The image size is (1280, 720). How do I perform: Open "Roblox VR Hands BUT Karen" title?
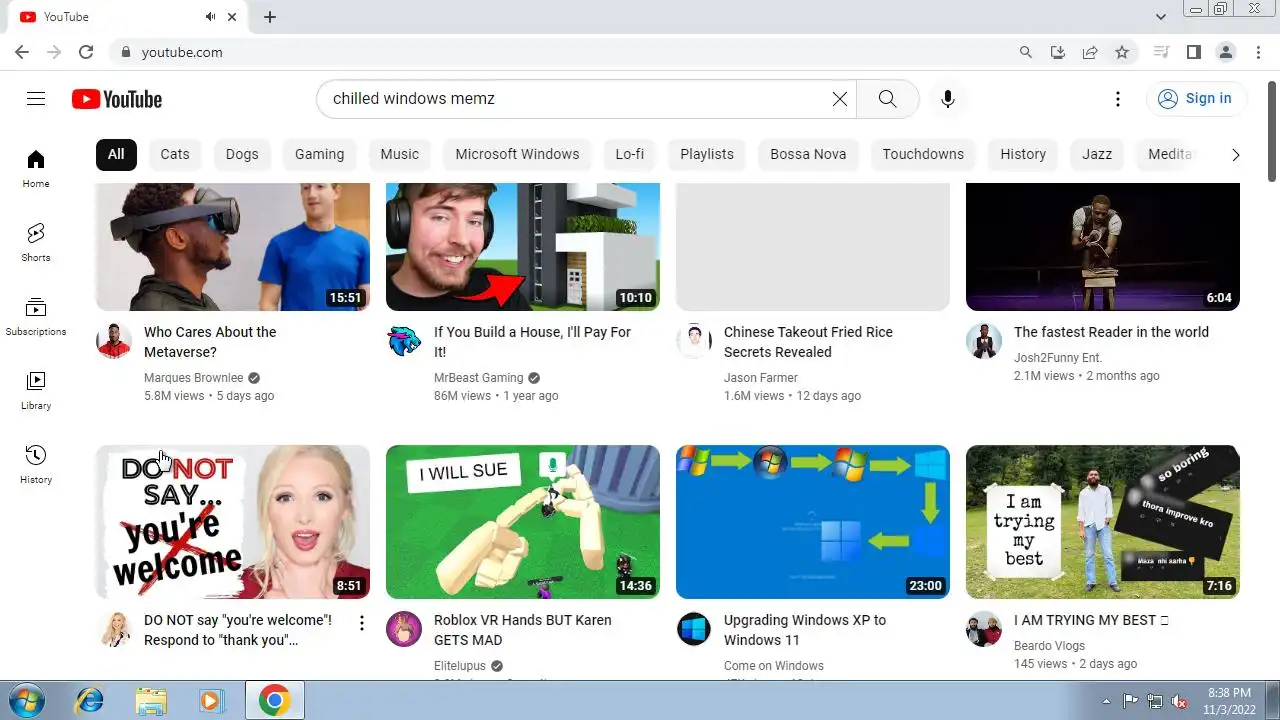point(522,630)
